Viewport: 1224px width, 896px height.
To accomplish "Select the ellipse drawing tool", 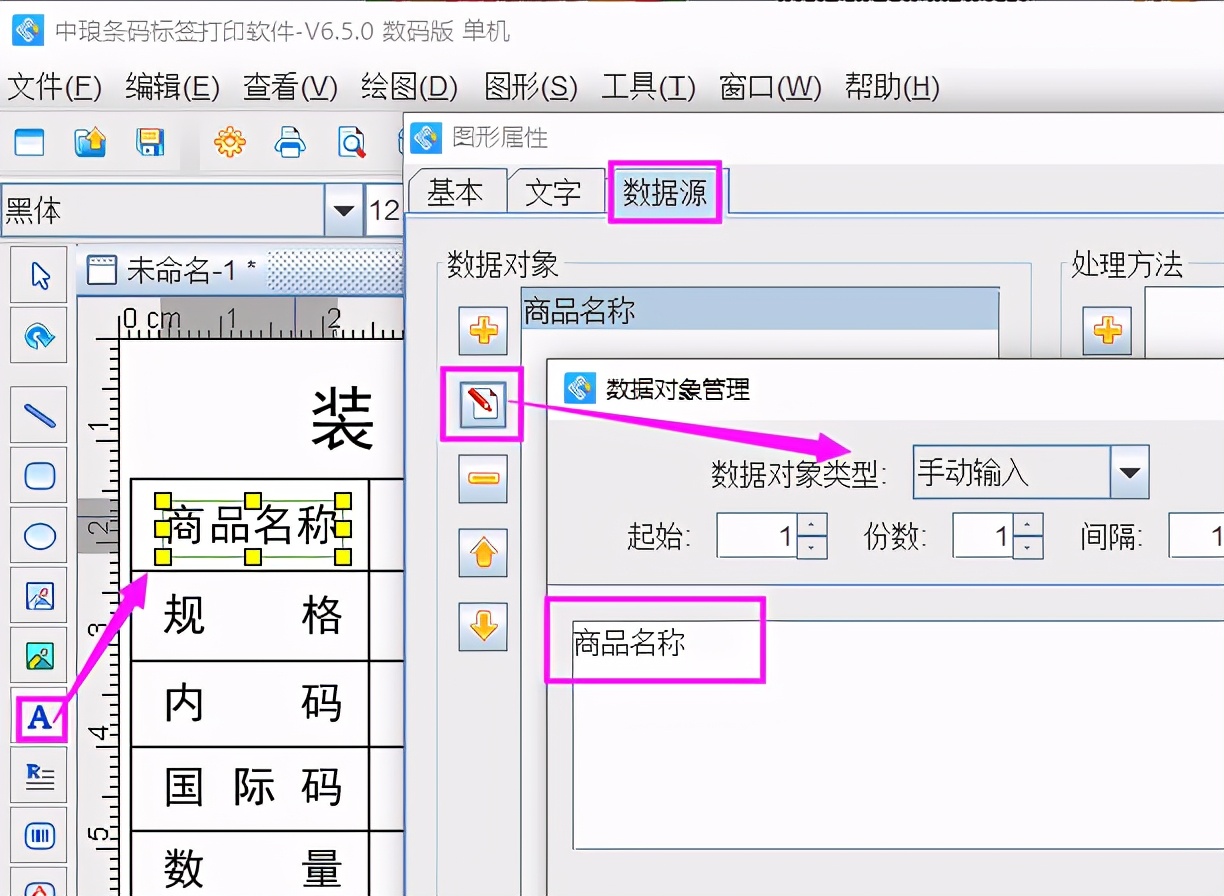I will tap(39, 536).
